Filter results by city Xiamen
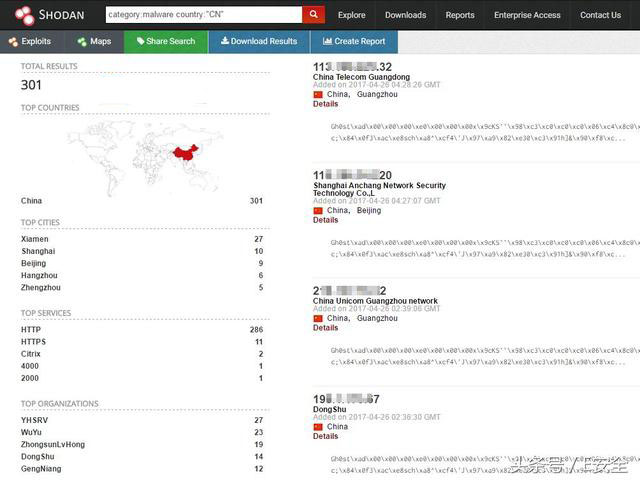The height and width of the screenshot is (481, 640). coord(142,239)
